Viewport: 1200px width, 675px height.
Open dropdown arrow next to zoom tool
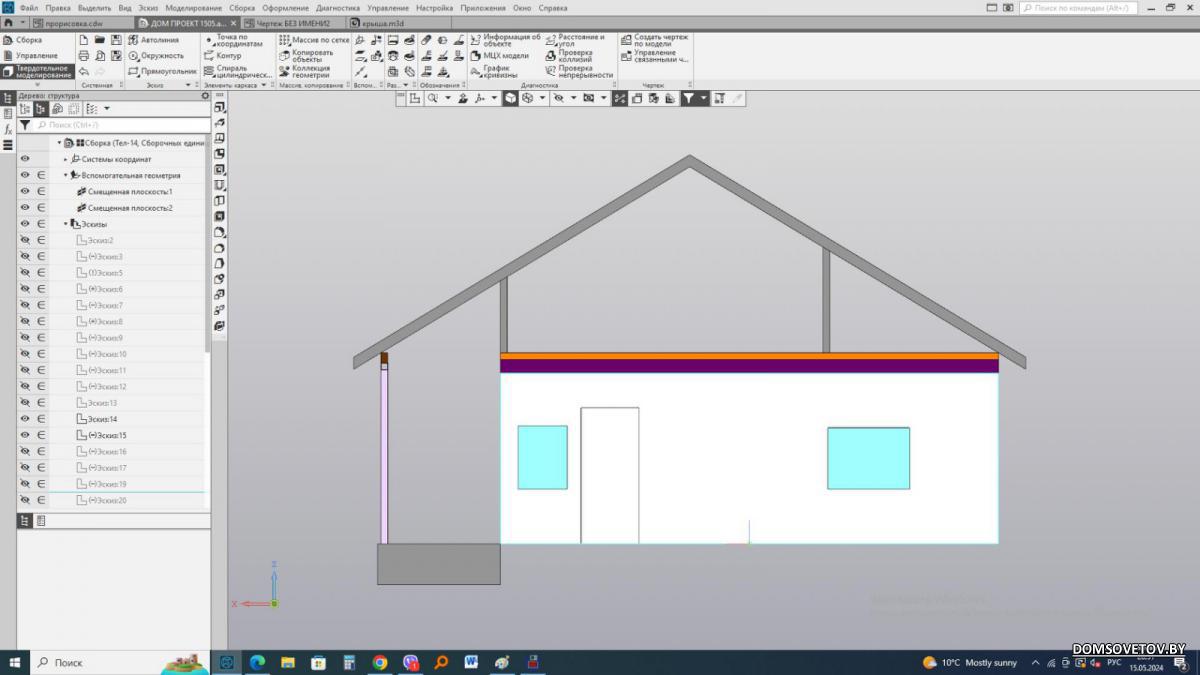pos(447,98)
